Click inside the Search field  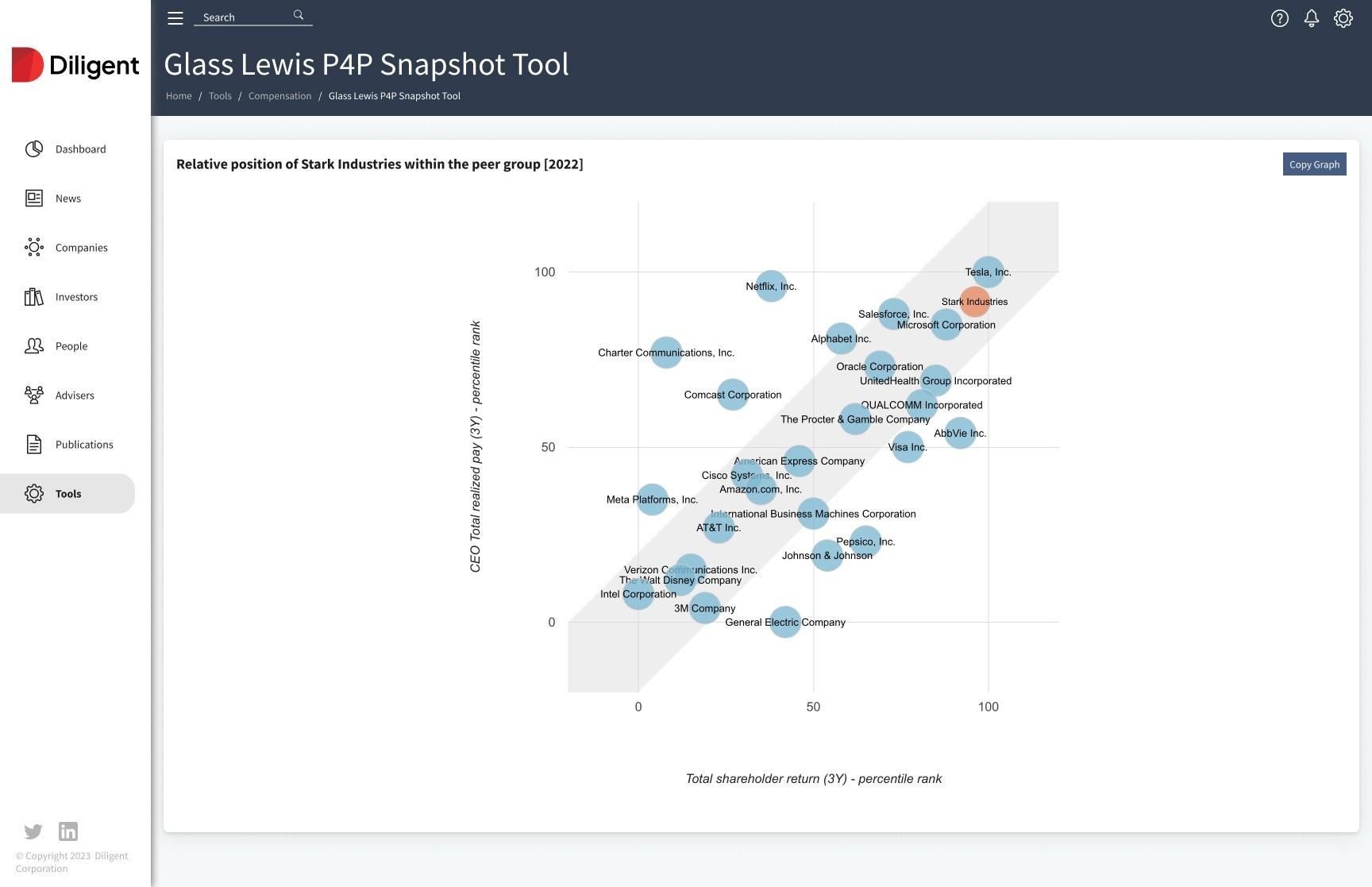(238, 17)
